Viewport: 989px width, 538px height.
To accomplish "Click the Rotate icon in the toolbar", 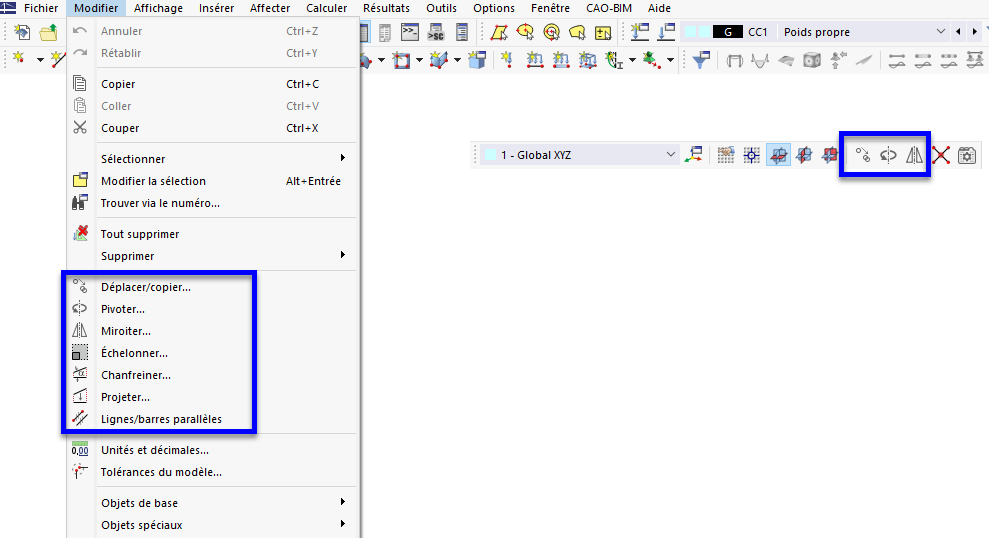I will 888,155.
